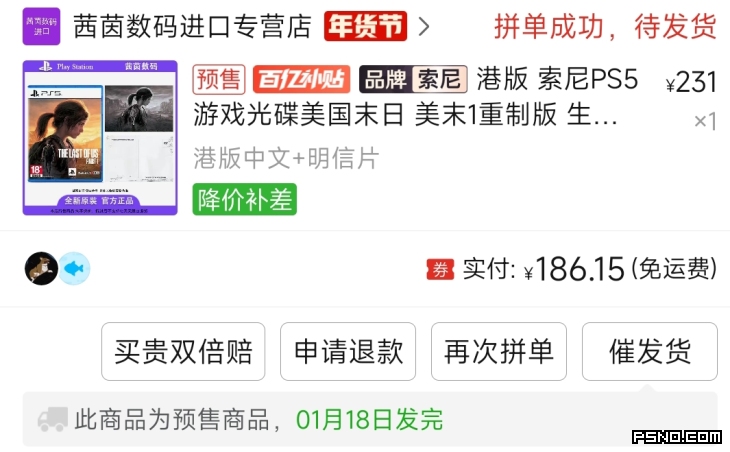
Task: Tap the 百亿补贴 subsidy badge
Action: pyautogui.click(x=302, y=79)
